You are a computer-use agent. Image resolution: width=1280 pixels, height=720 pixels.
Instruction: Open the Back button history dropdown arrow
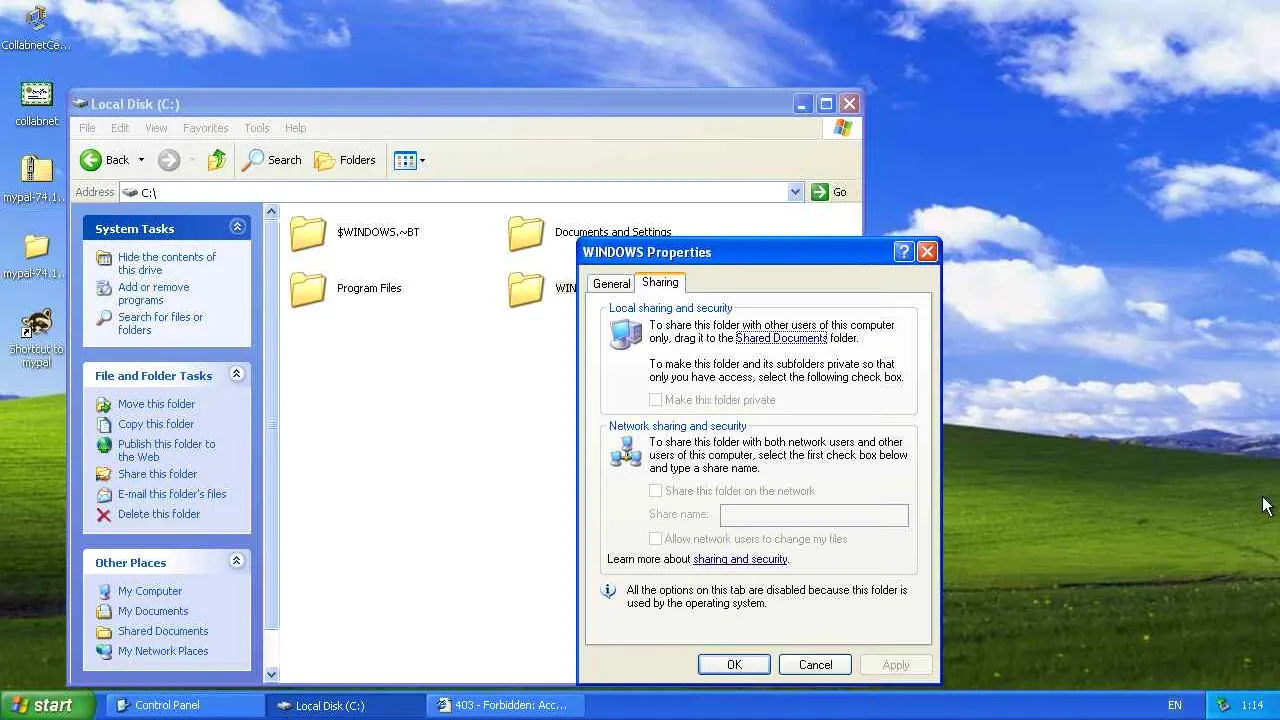[141, 160]
